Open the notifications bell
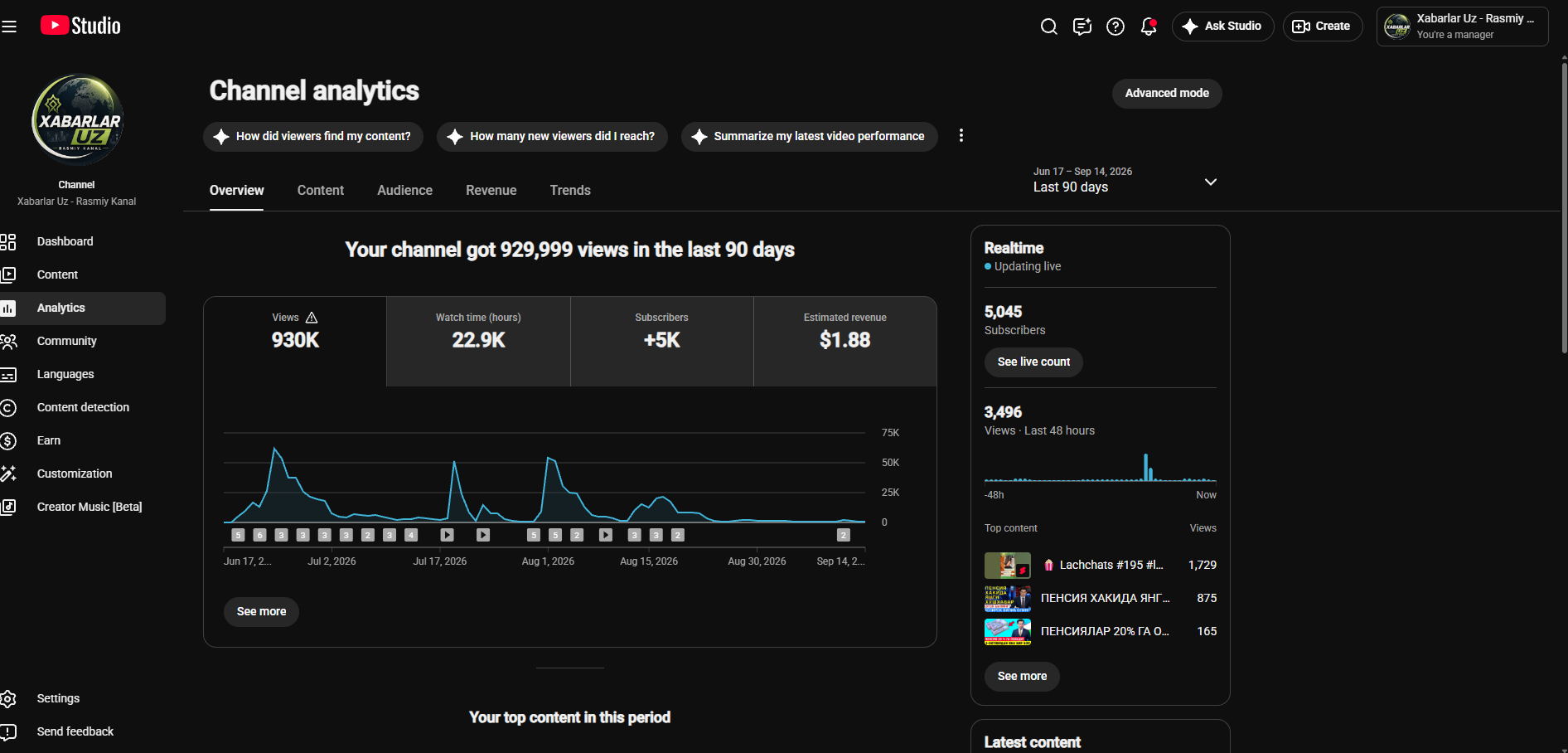This screenshot has width=1568, height=753. pyautogui.click(x=1149, y=27)
